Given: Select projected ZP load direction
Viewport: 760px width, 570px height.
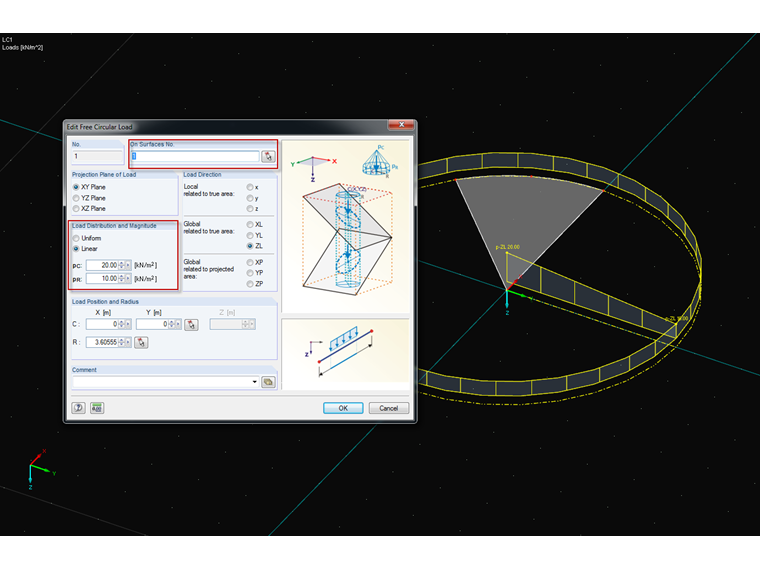Looking at the screenshot, I should point(250,284).
